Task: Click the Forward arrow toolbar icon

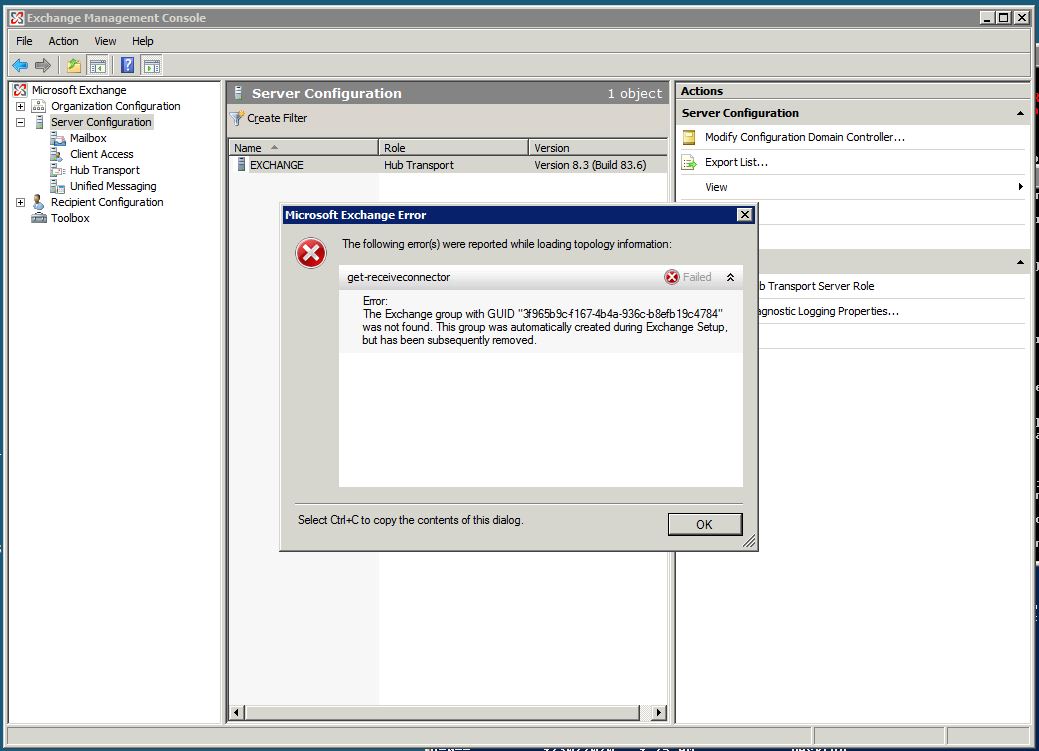Action: 42,65
